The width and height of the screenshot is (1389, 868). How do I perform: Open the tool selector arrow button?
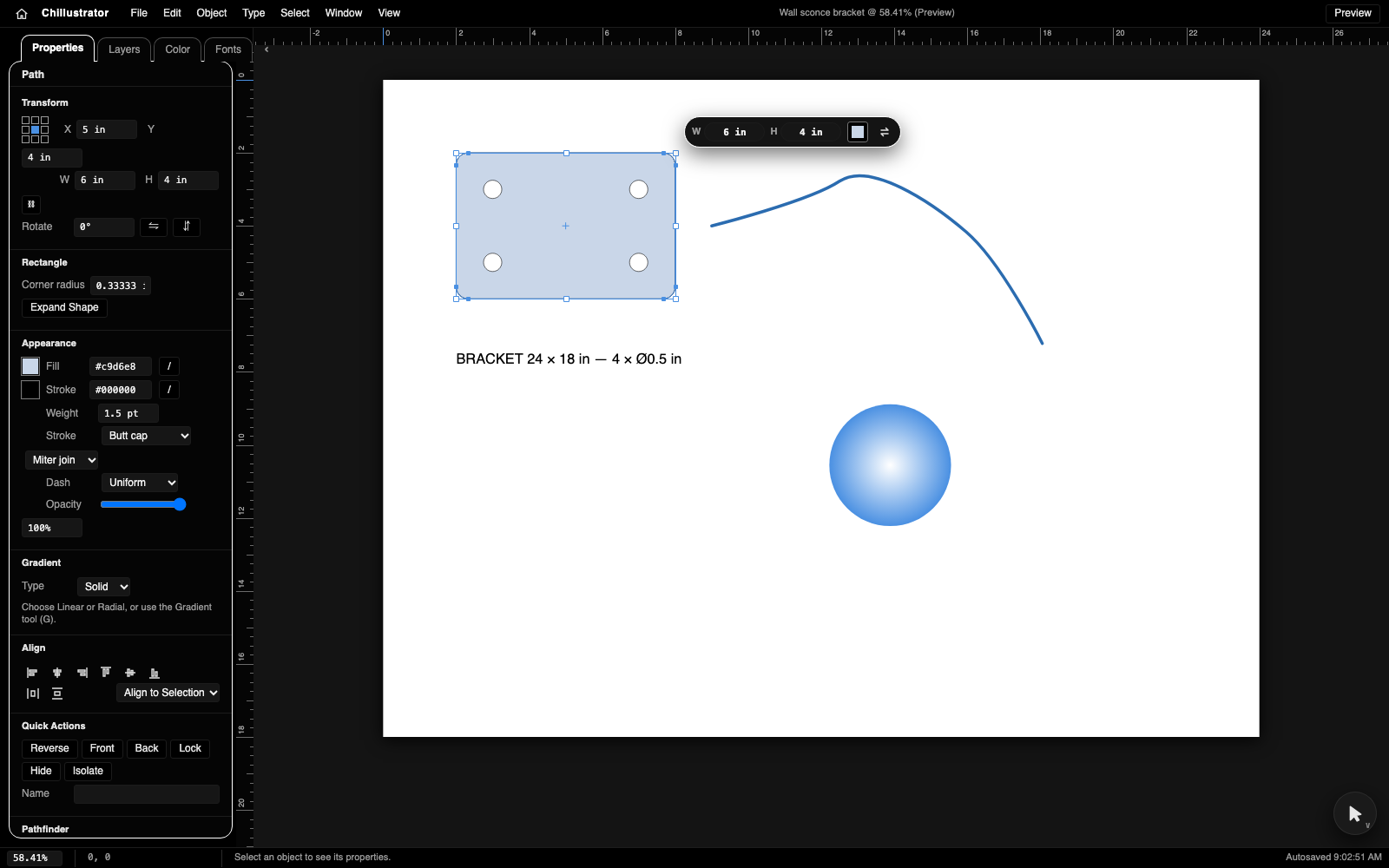(1355, 813)
